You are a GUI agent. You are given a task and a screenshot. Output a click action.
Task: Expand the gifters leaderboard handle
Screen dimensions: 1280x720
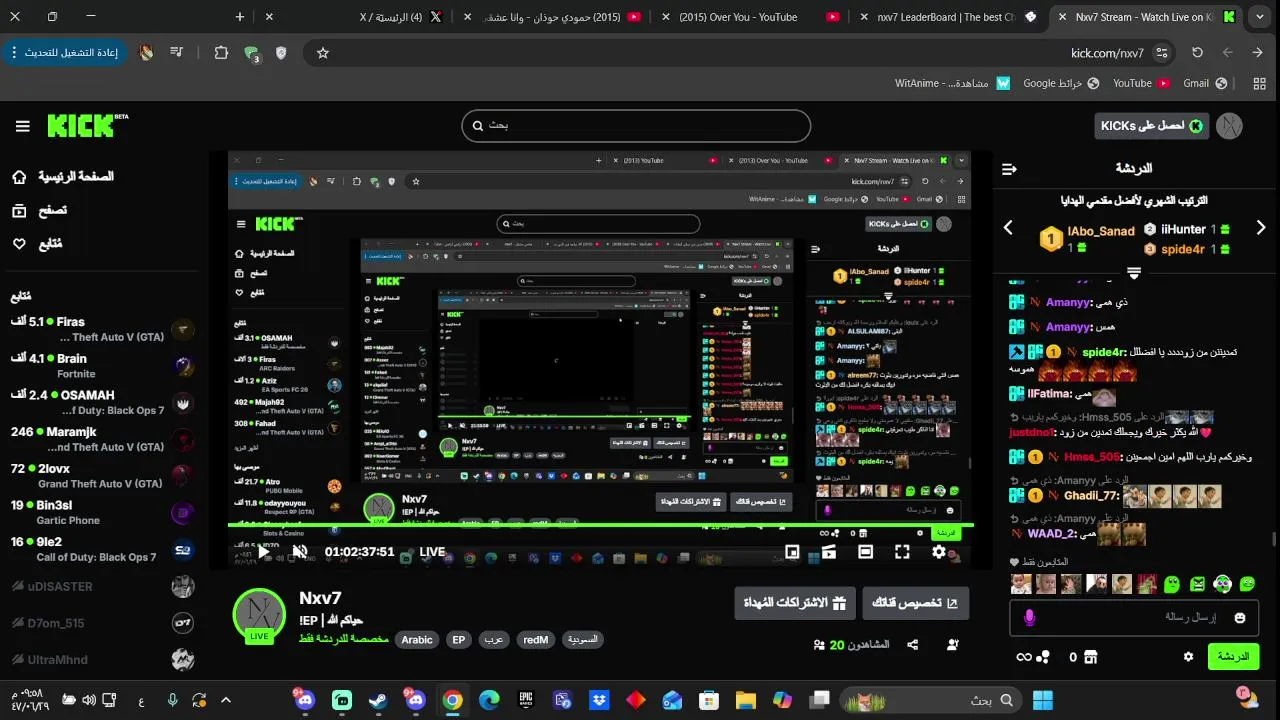pyautogui.click(x=1133, y=272)
